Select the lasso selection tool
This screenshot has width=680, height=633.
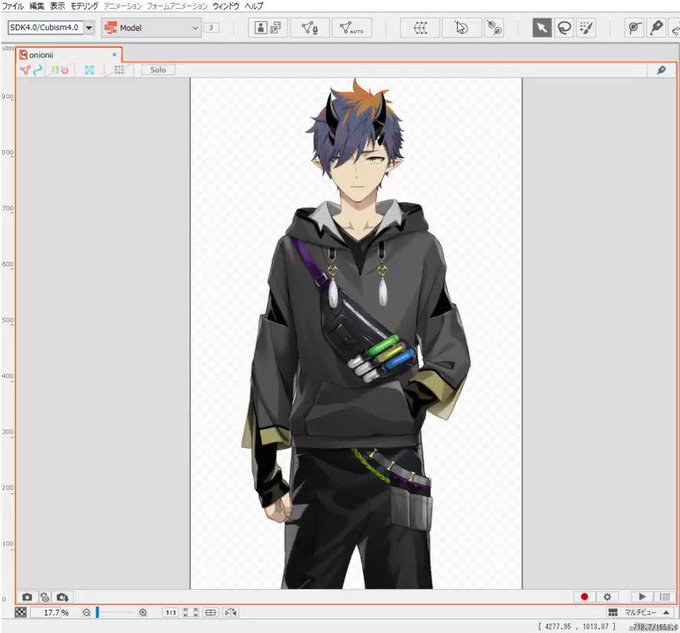pos(564,28)
